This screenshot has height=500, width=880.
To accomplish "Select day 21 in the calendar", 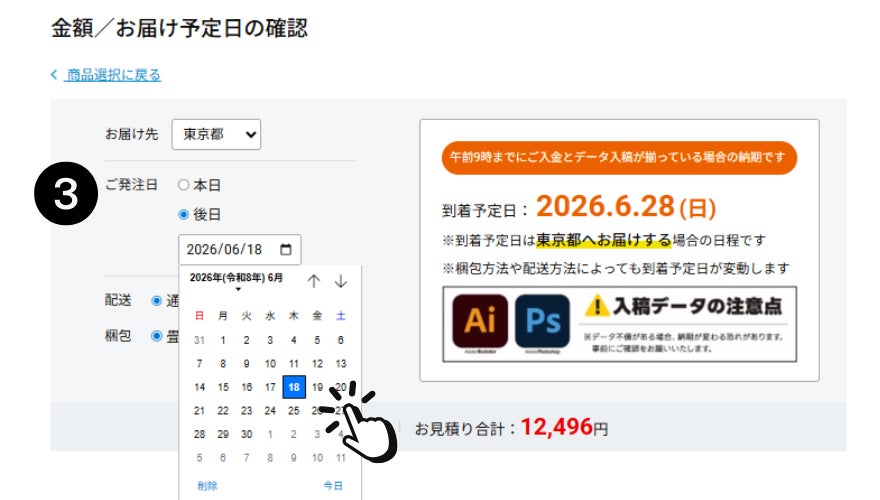I will click(x=199, y=411).
